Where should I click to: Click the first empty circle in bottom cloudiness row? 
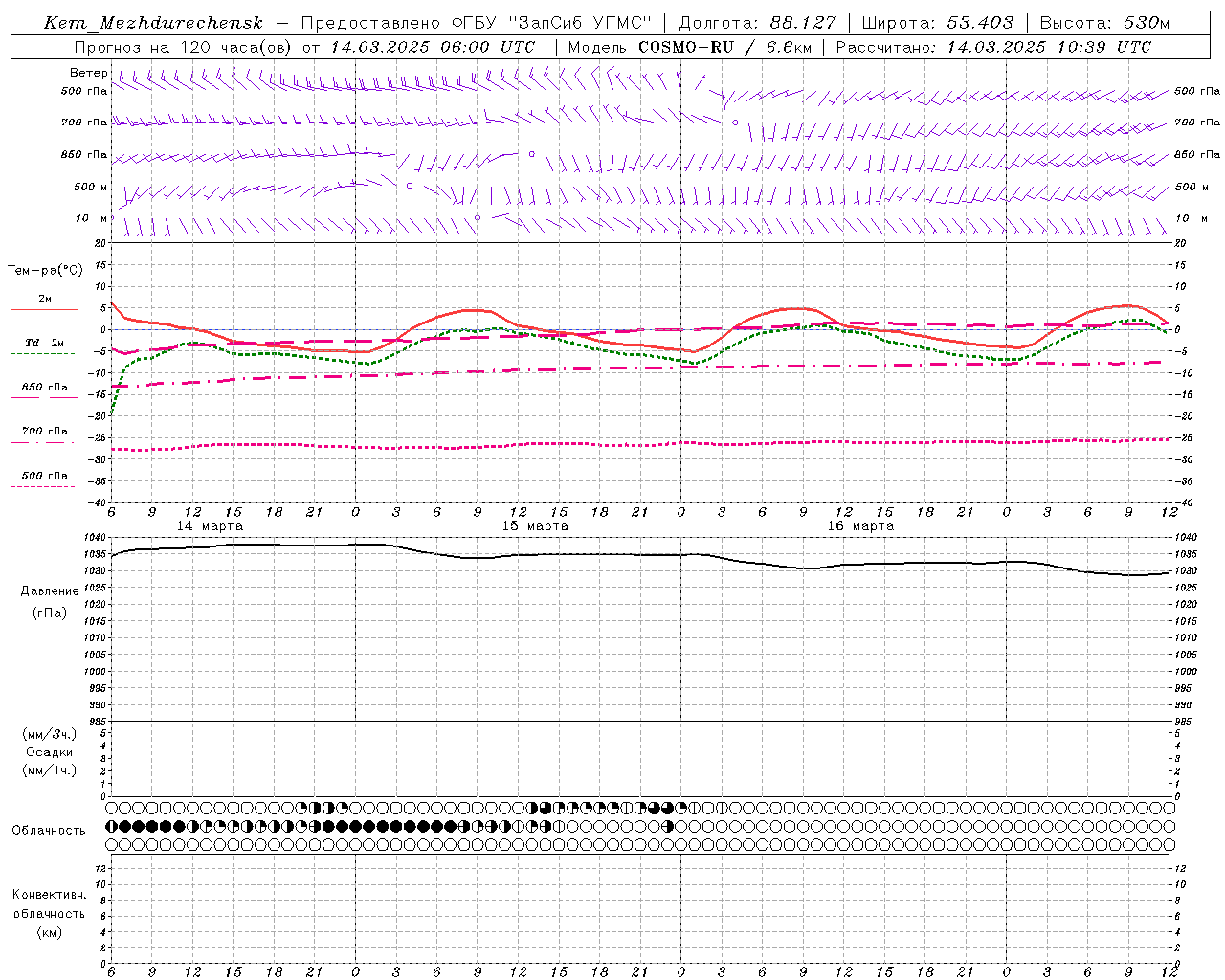pos(111,845)
